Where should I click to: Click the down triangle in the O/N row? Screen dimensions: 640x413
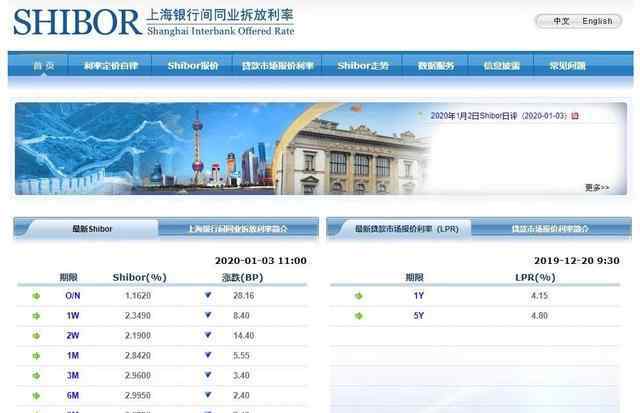208,295
